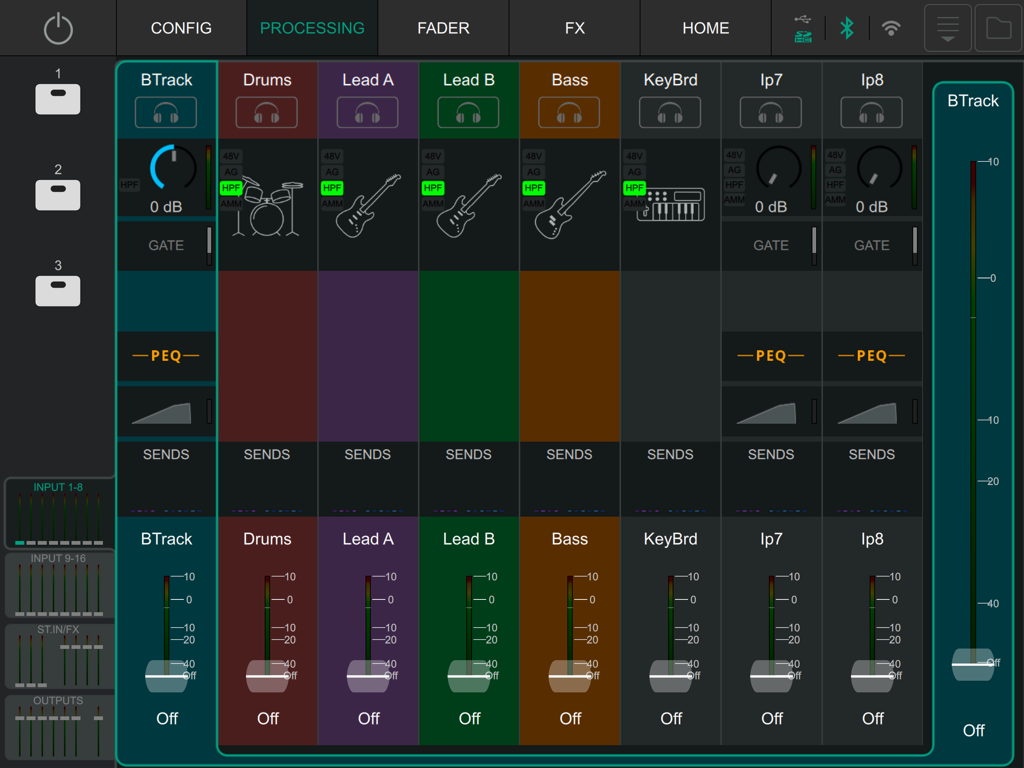This screenshot has width=1024, height=768.
Task: Open the channel view dropdown menu
Action: point(946,28)
